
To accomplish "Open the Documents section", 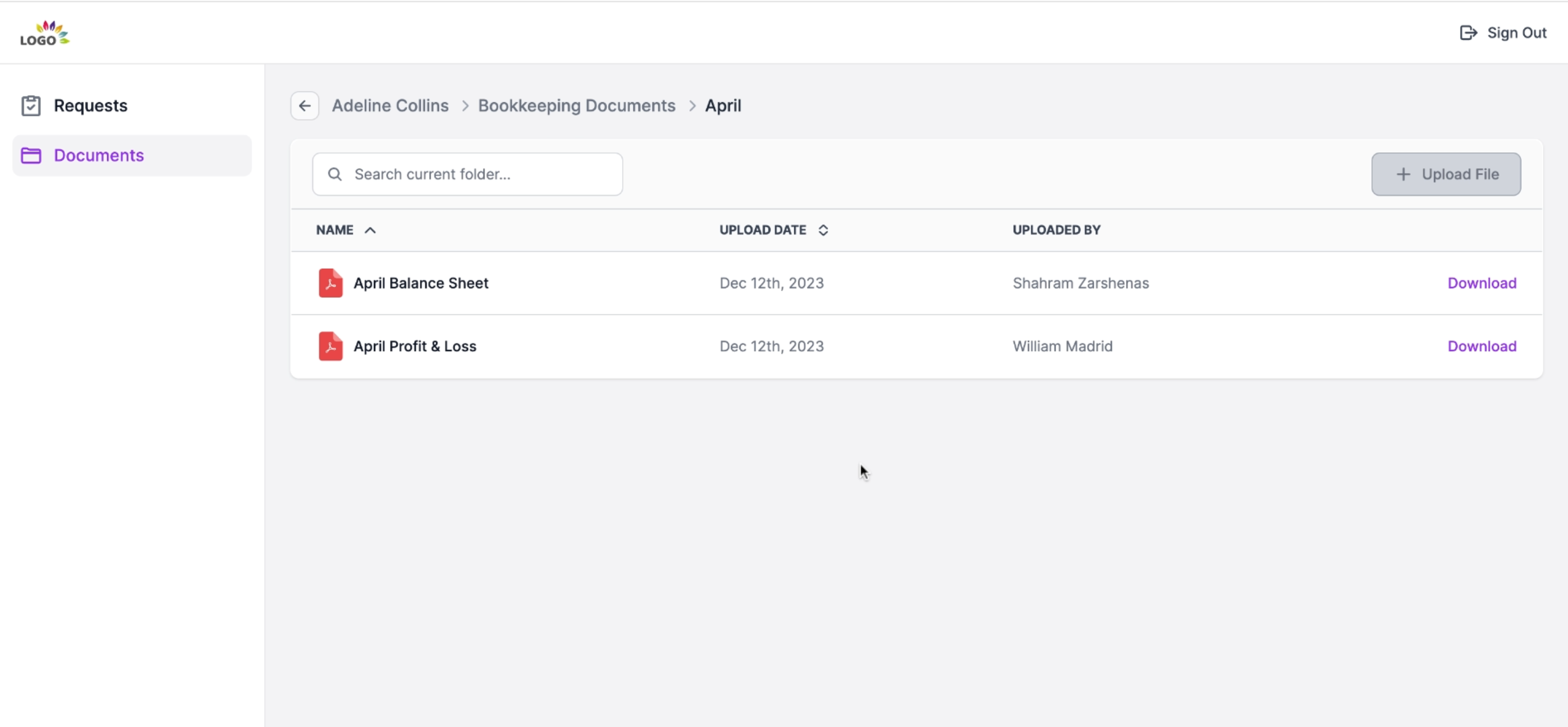I will click(132, 156).
